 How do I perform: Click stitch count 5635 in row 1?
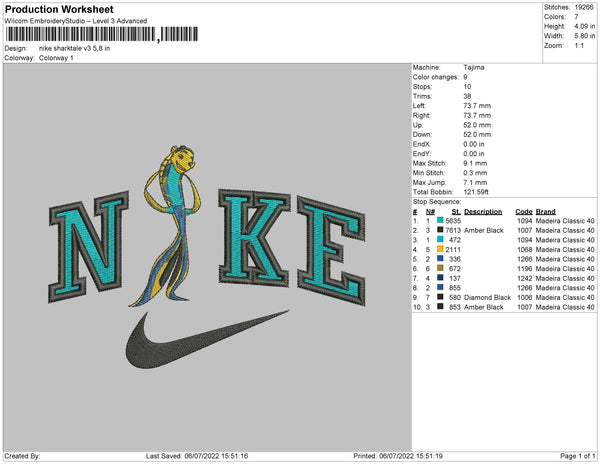click(453, 221)
